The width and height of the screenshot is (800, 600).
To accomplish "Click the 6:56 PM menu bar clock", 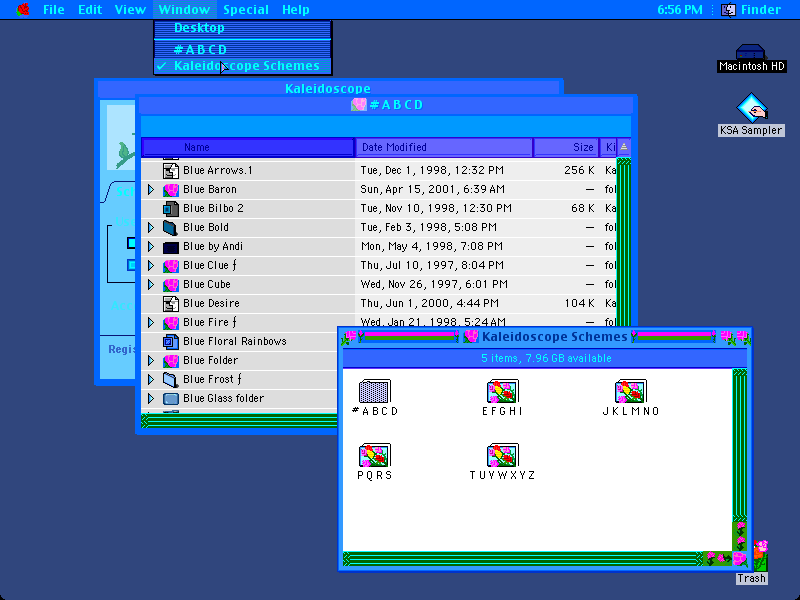I will coord(680,10).
